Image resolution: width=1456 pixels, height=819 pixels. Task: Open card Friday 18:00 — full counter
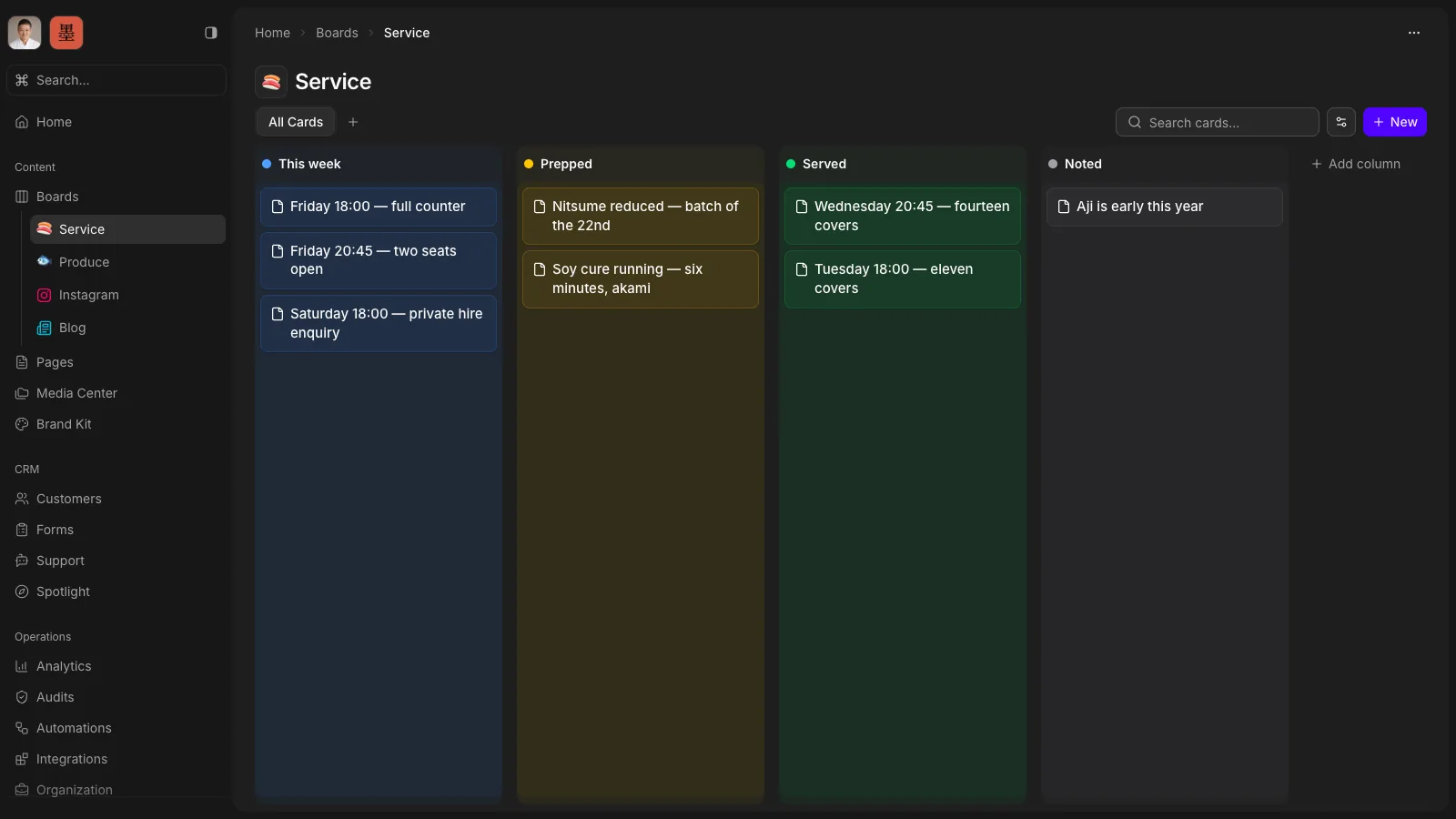pos(379,207)
